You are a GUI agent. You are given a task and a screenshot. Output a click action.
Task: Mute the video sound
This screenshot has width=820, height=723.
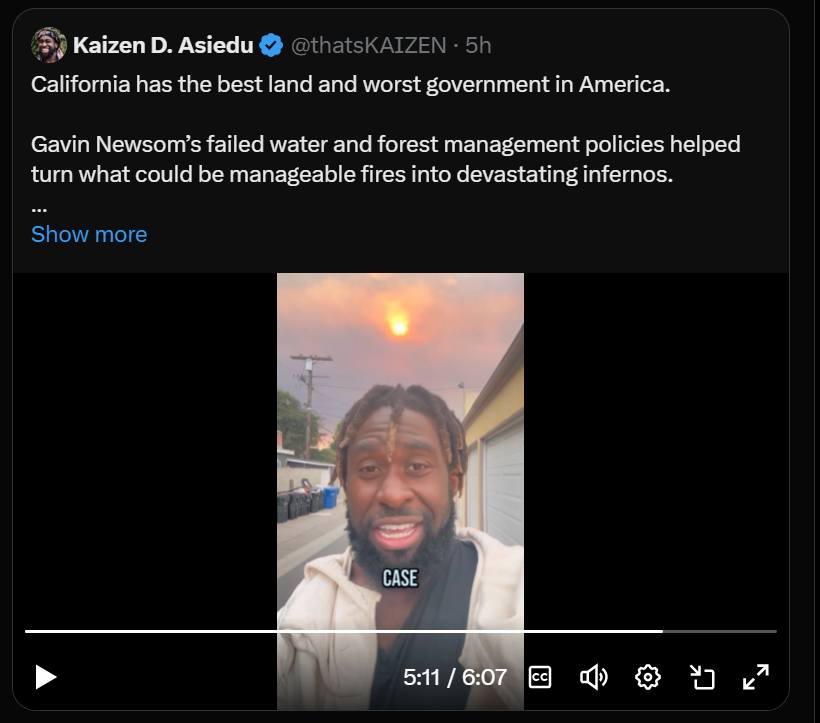[x=593, y=677]
